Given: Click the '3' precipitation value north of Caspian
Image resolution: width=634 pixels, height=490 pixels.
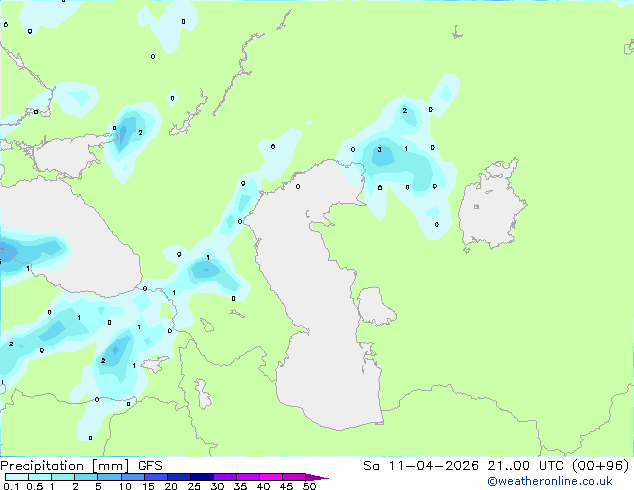Looking at the screenshot, I should [379, 150].
